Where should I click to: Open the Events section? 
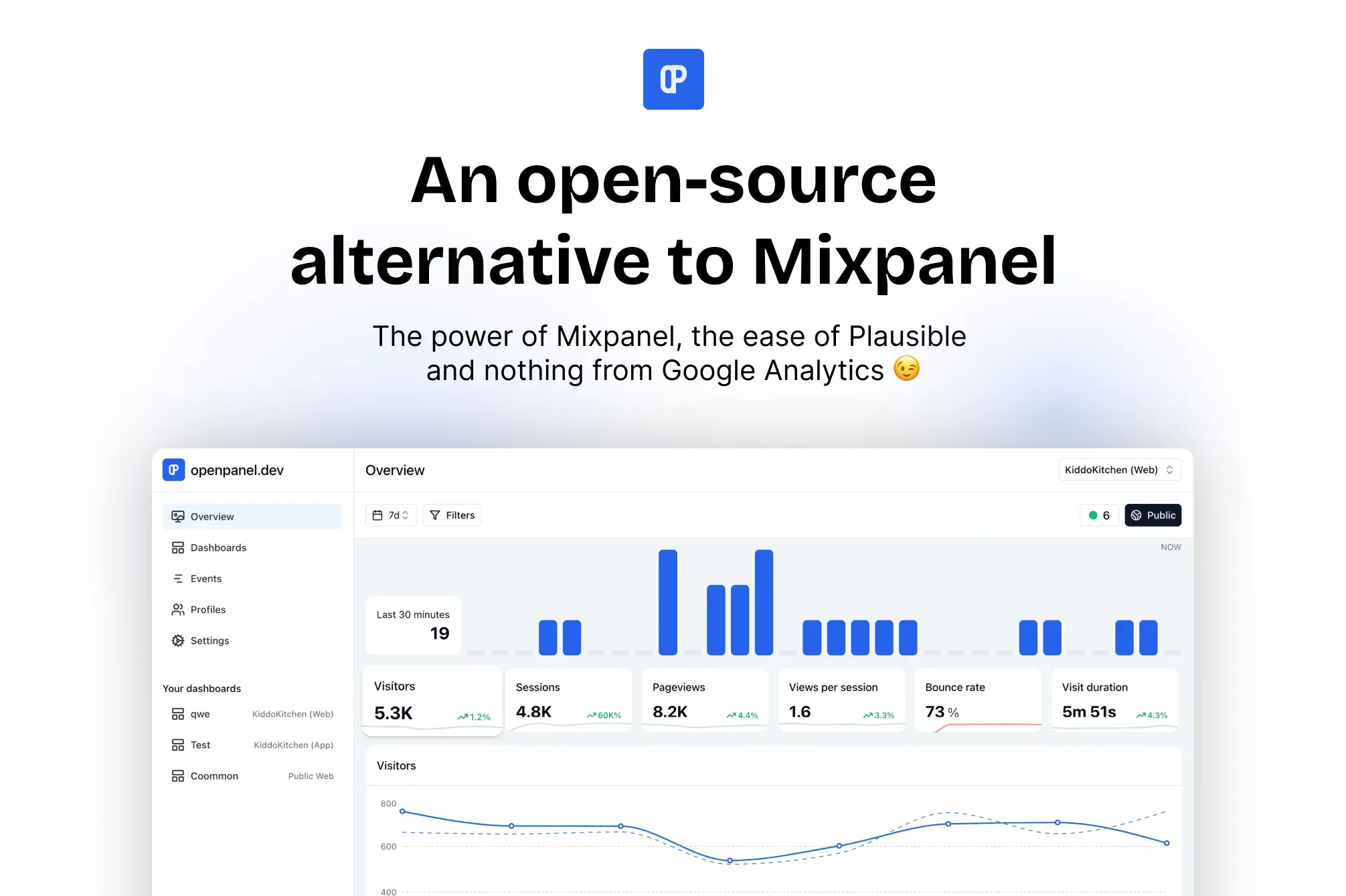205,578
